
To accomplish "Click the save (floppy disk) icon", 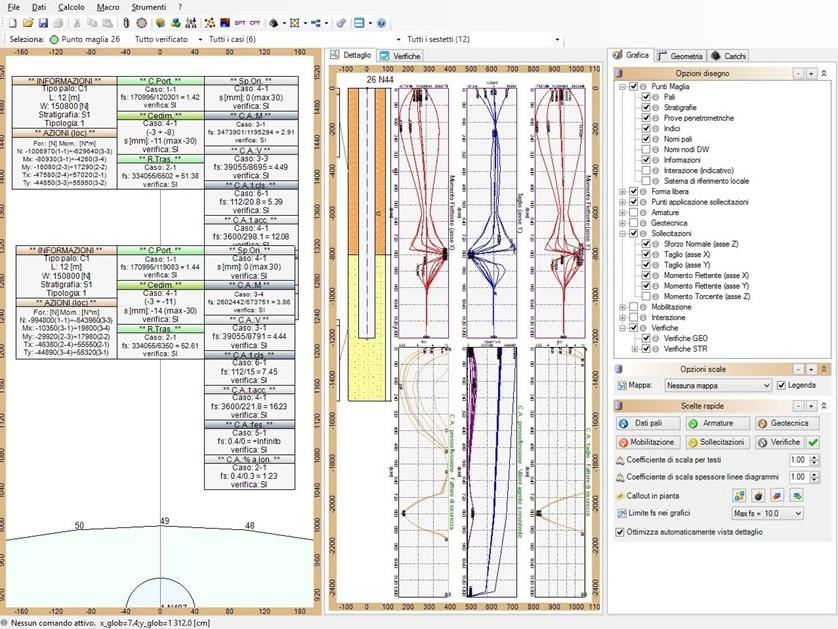I will point(43,23).
